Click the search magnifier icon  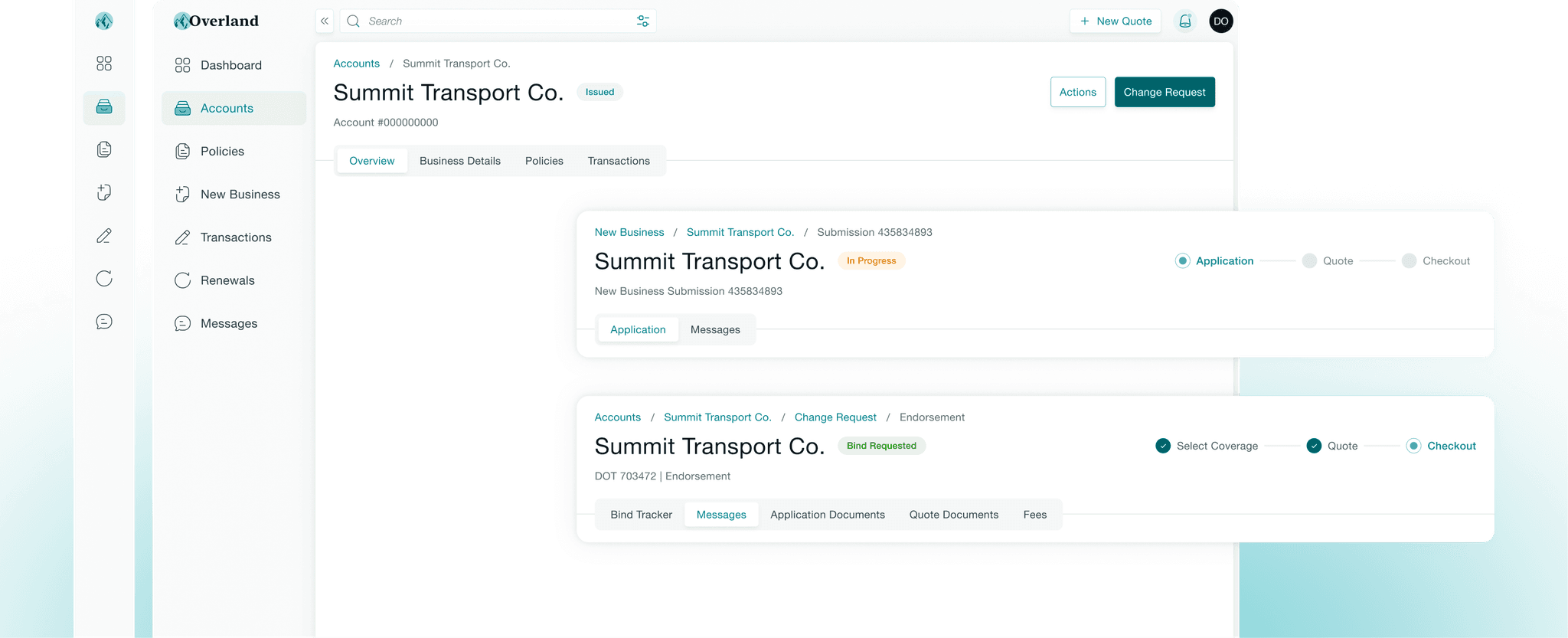click(353, 21)
